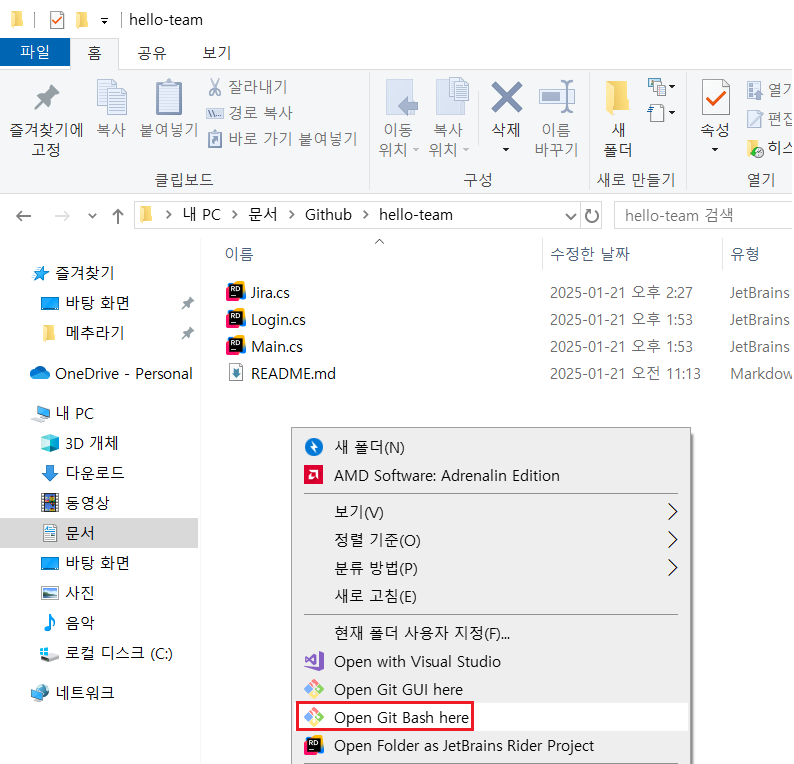Image resolution: width=794 pixels, height=764 pixels.
Task: Open the New item dropdown icon
Action: coord(661,87)
